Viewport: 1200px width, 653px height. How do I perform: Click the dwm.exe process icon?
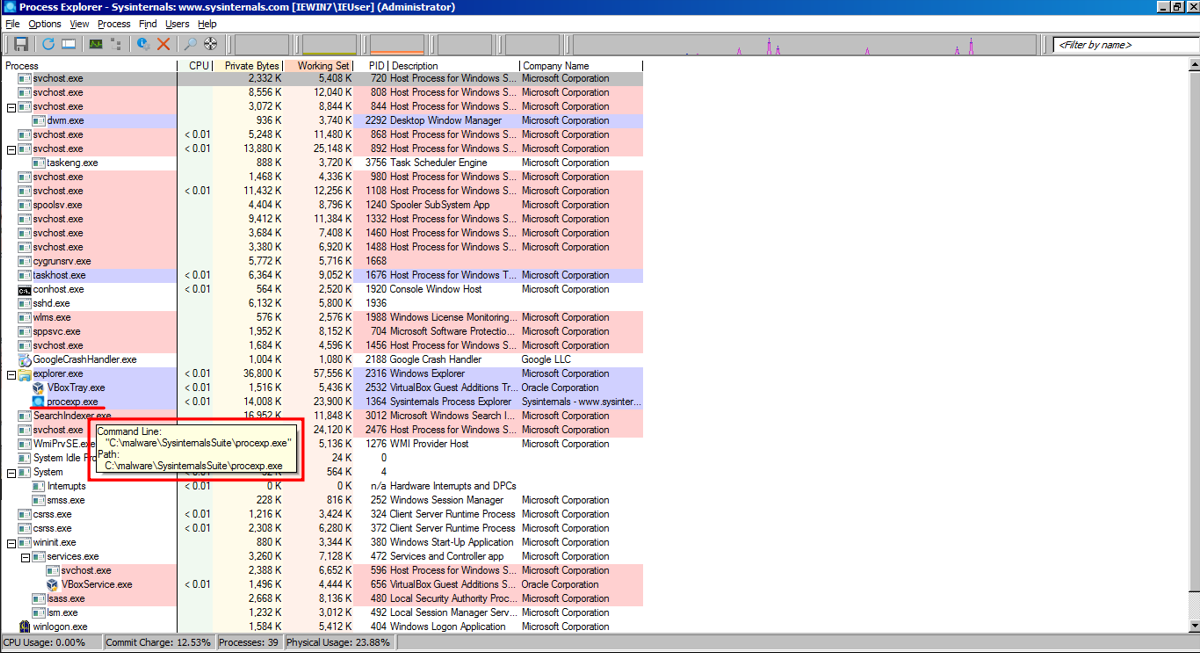(x=39, y=120)
